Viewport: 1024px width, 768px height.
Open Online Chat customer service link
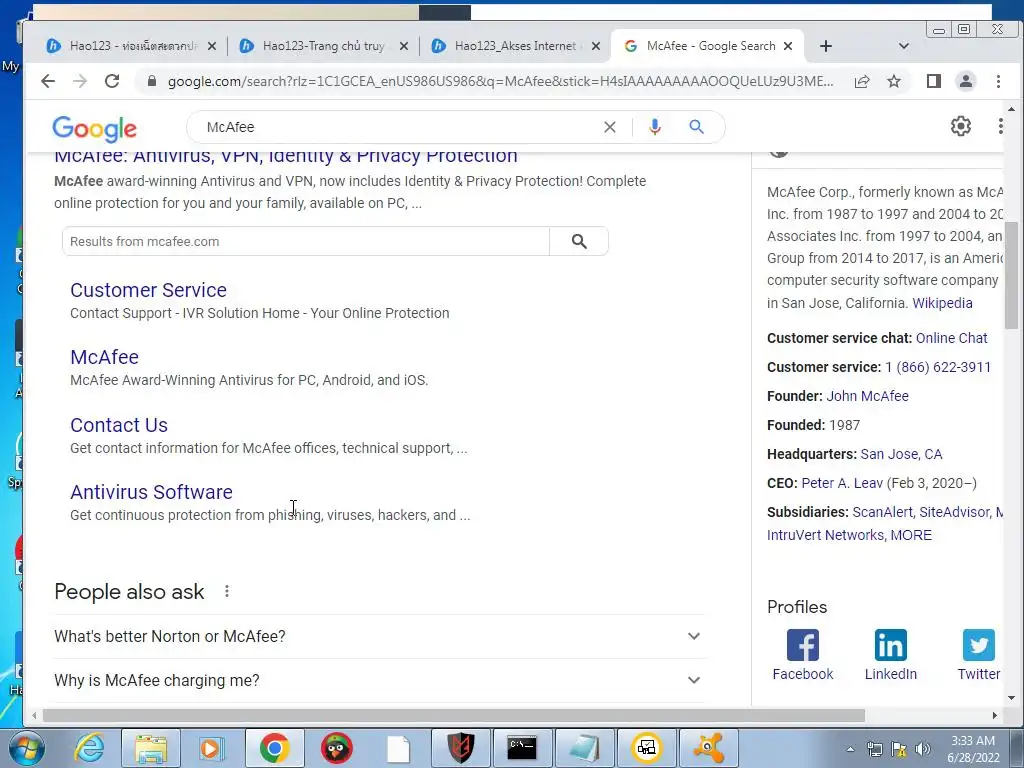point(952,338)
